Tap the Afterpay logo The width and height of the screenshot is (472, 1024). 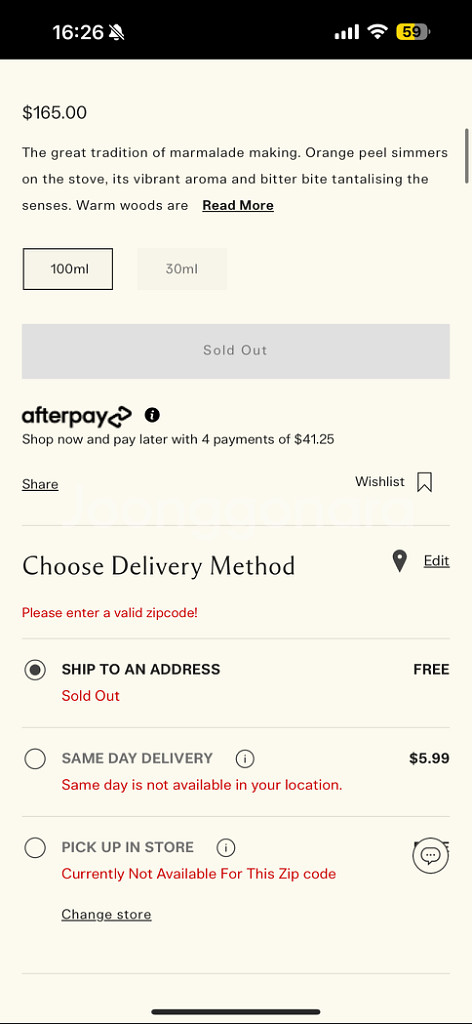point(77,415)
